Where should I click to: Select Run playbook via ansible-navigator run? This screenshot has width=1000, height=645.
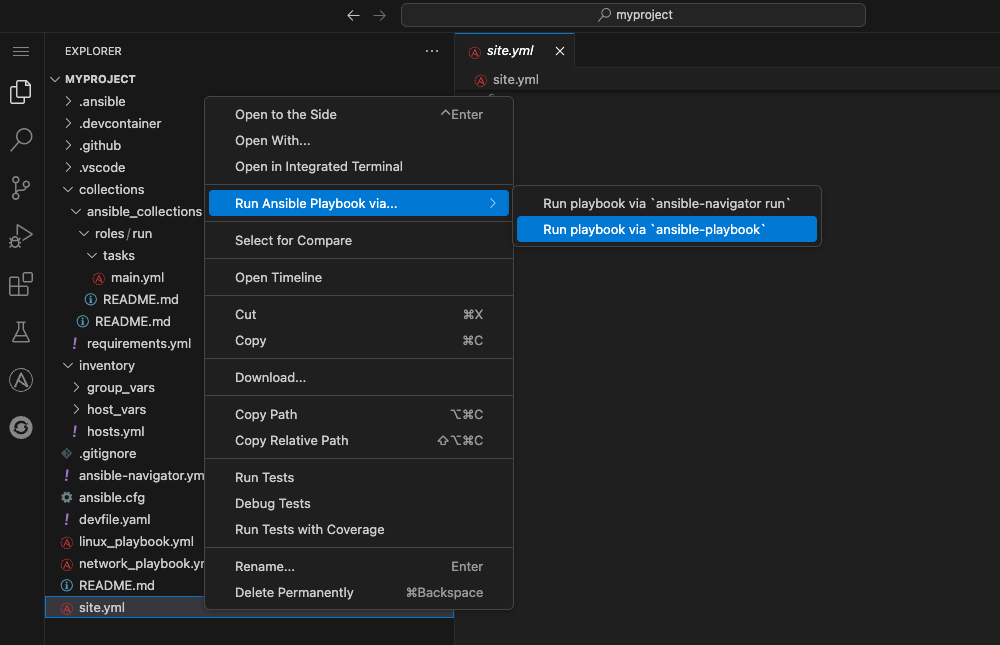click(x=666, y=203)
